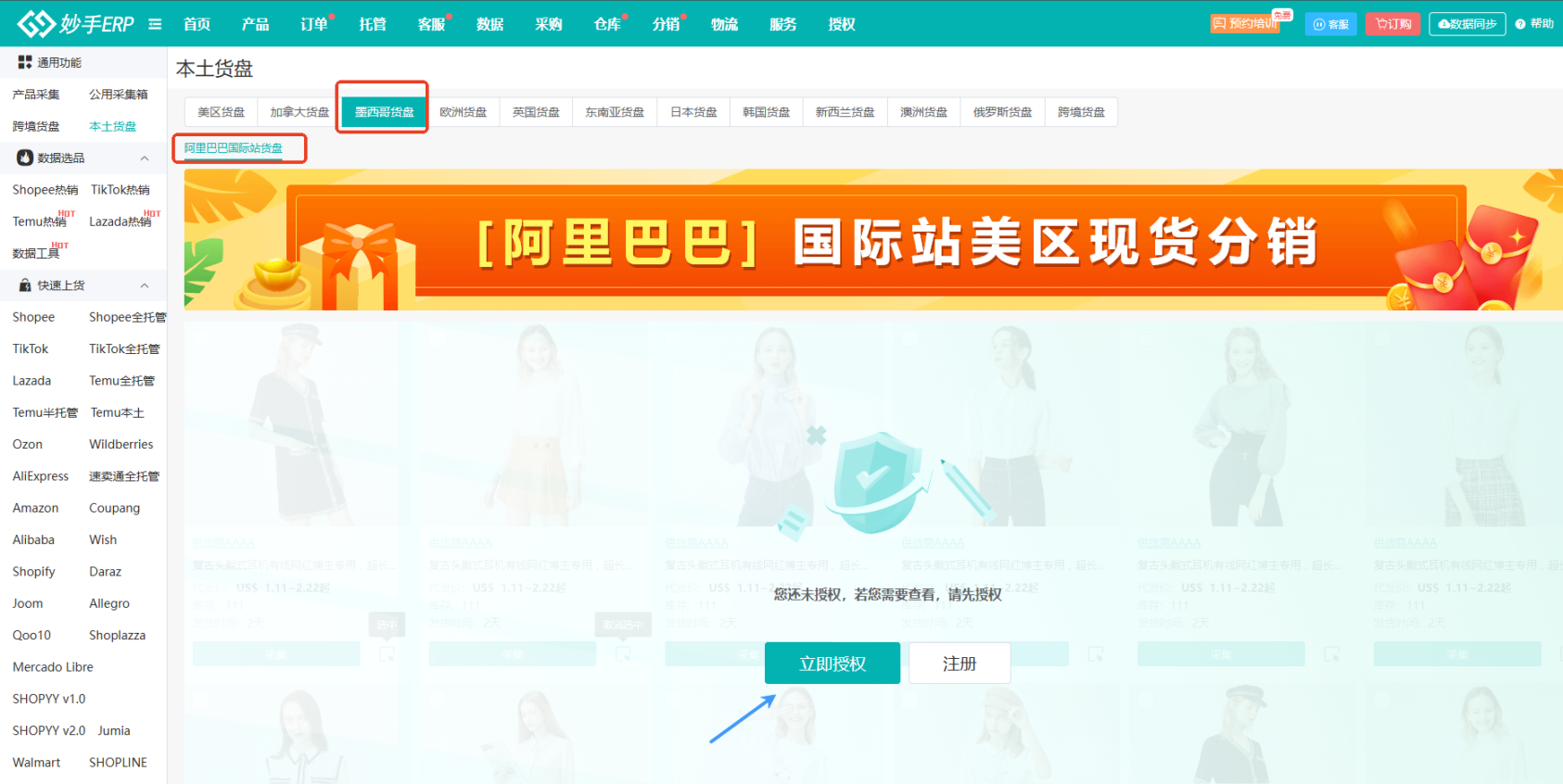Open Amazon in sidebar
This screenshot has width=1563, height=784.
pyautogui.click(x=35, y=508)
